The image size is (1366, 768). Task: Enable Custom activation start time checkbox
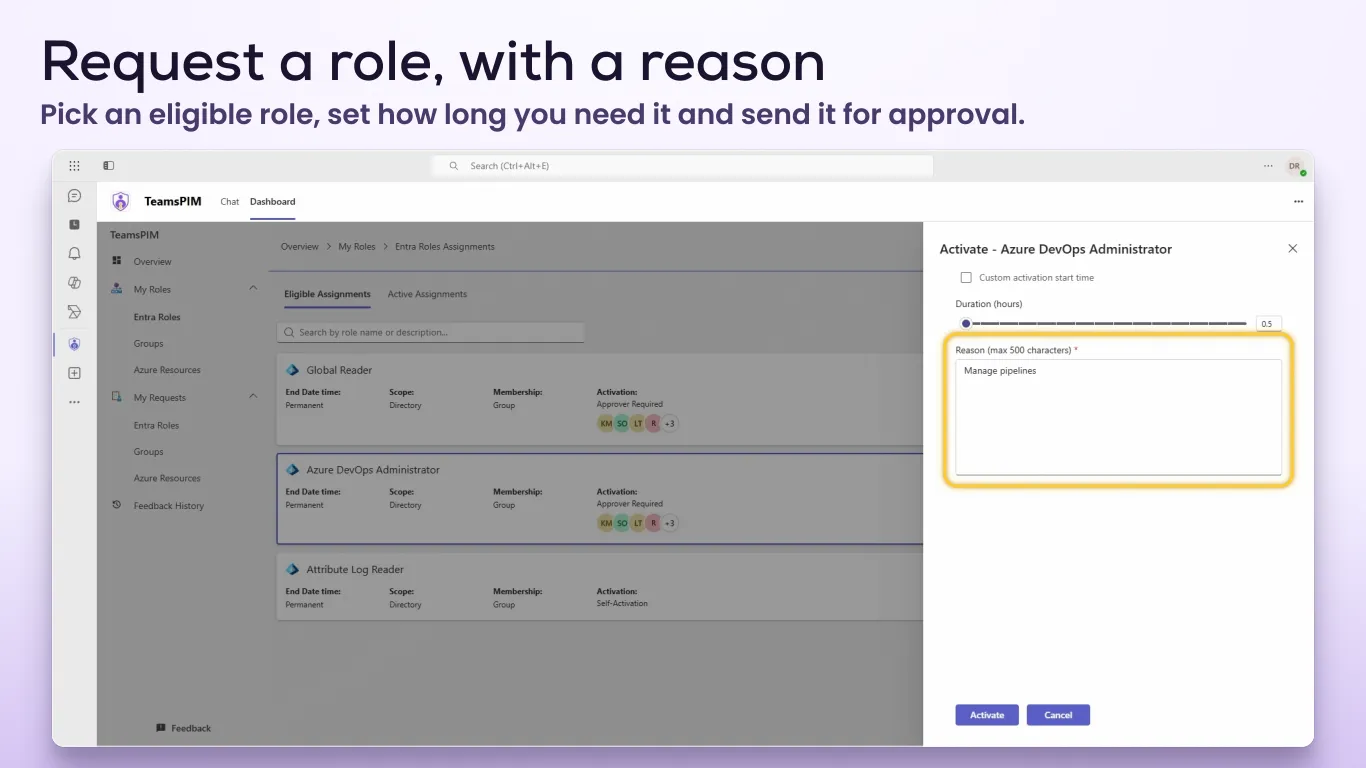point(966,278)
